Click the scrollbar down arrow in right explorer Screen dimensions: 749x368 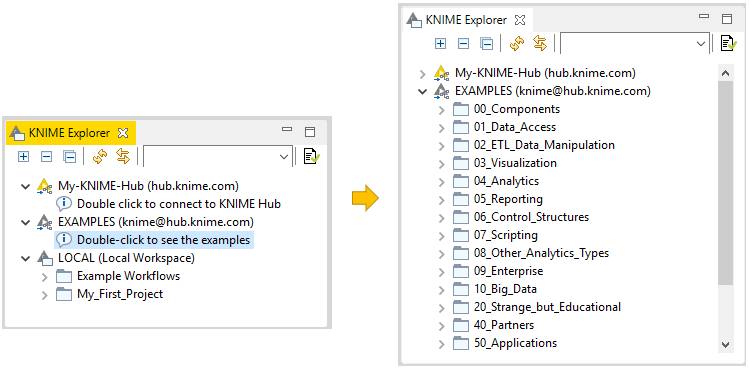(x=725, y=344)
